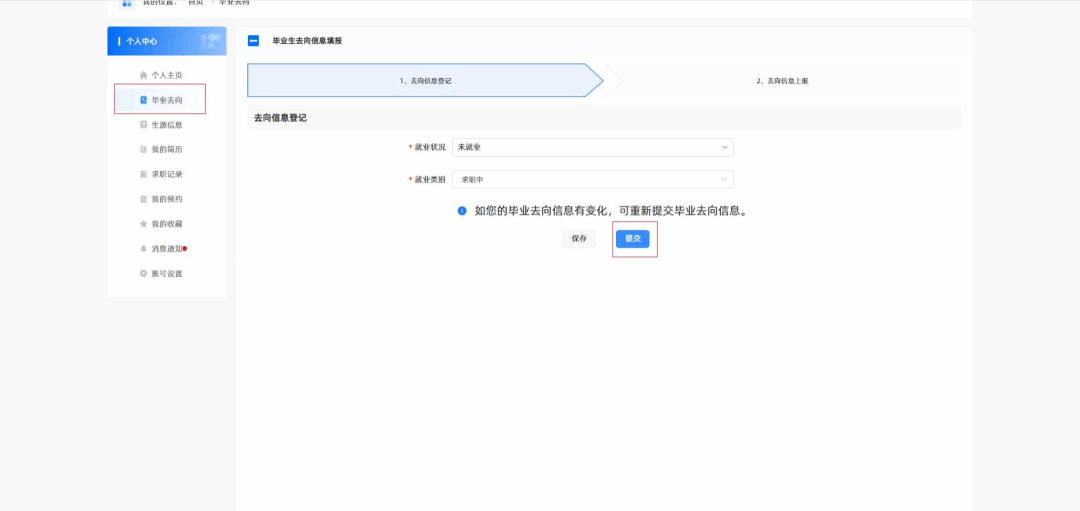Click the 求职记录 sidebar icon

pos(143,174)
